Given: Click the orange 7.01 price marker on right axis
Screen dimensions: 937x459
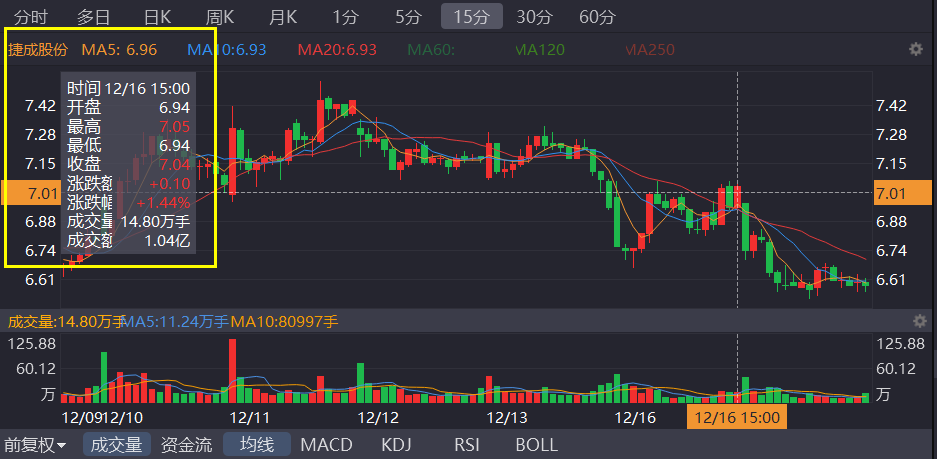Looking at the screenshot, I should click(902, 193).
